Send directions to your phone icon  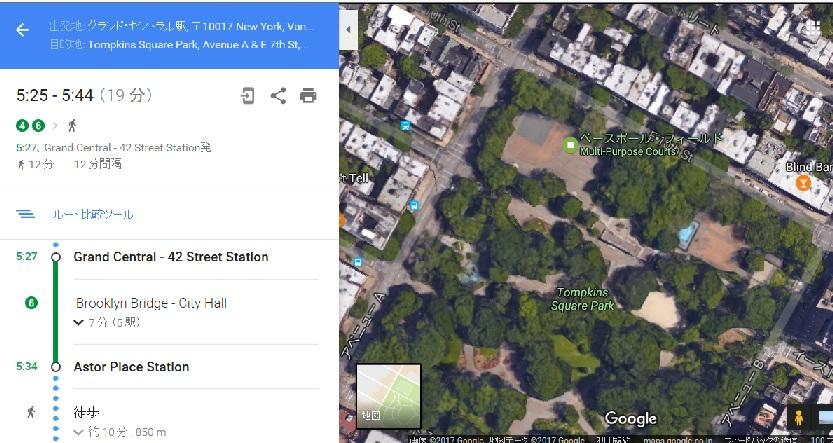pos(248,96)
